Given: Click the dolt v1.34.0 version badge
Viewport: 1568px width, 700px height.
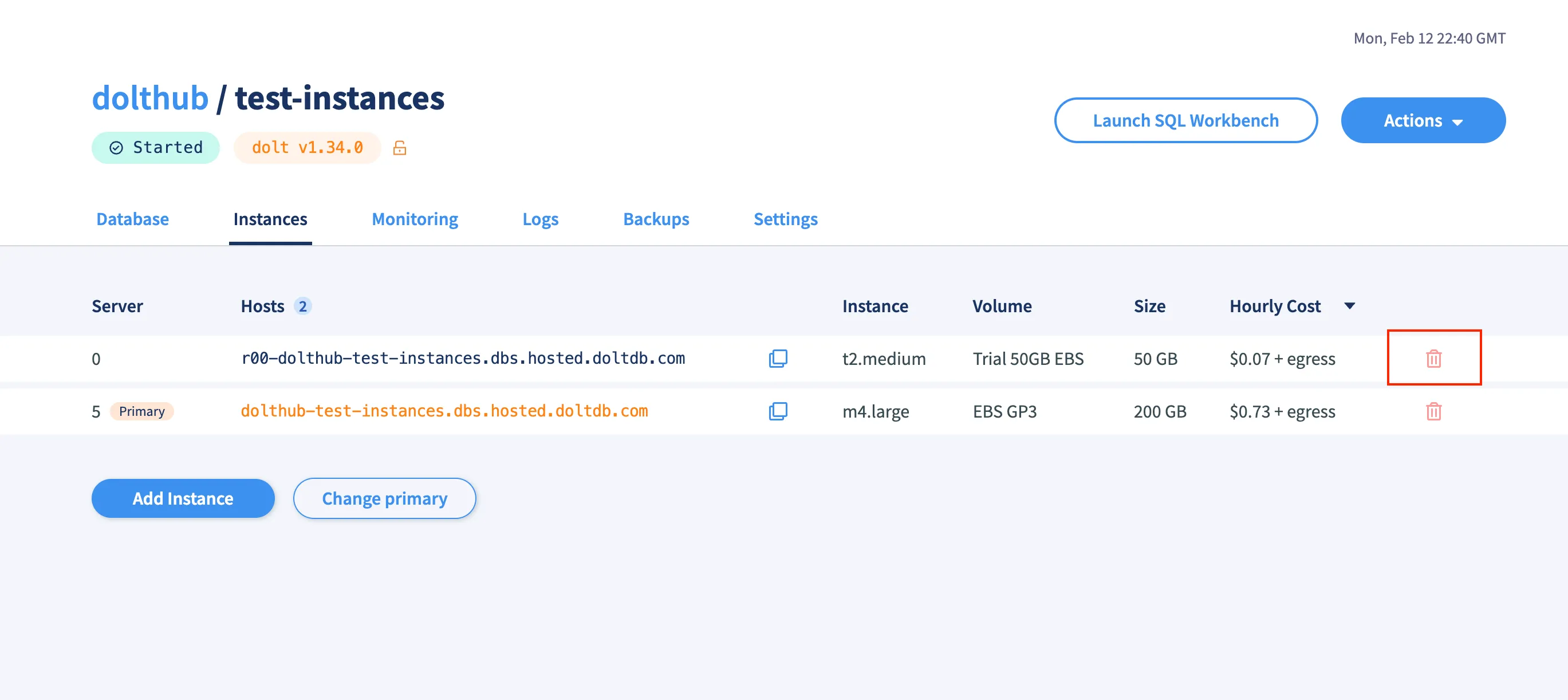Looking at the screenshot, I should point(307,147).
